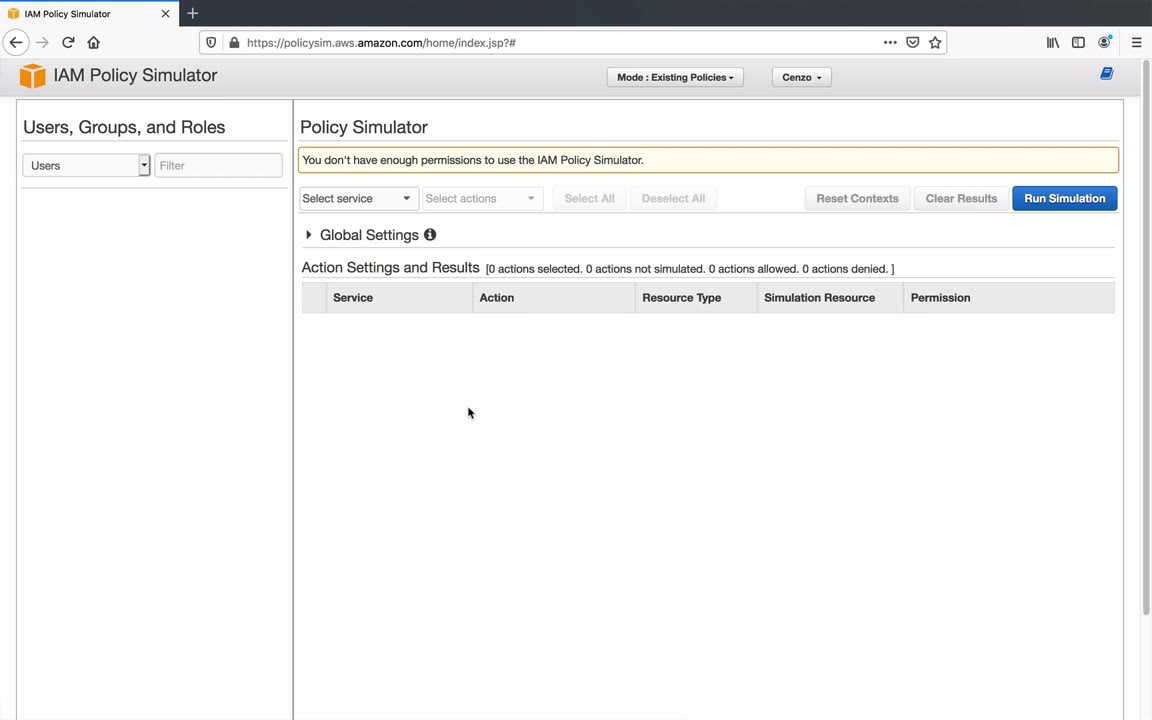Bookmark this page with the star icon
Image resolution: width=1152 pixels, height=720 pixels.
pyautogui.click(x=935, y=43)
